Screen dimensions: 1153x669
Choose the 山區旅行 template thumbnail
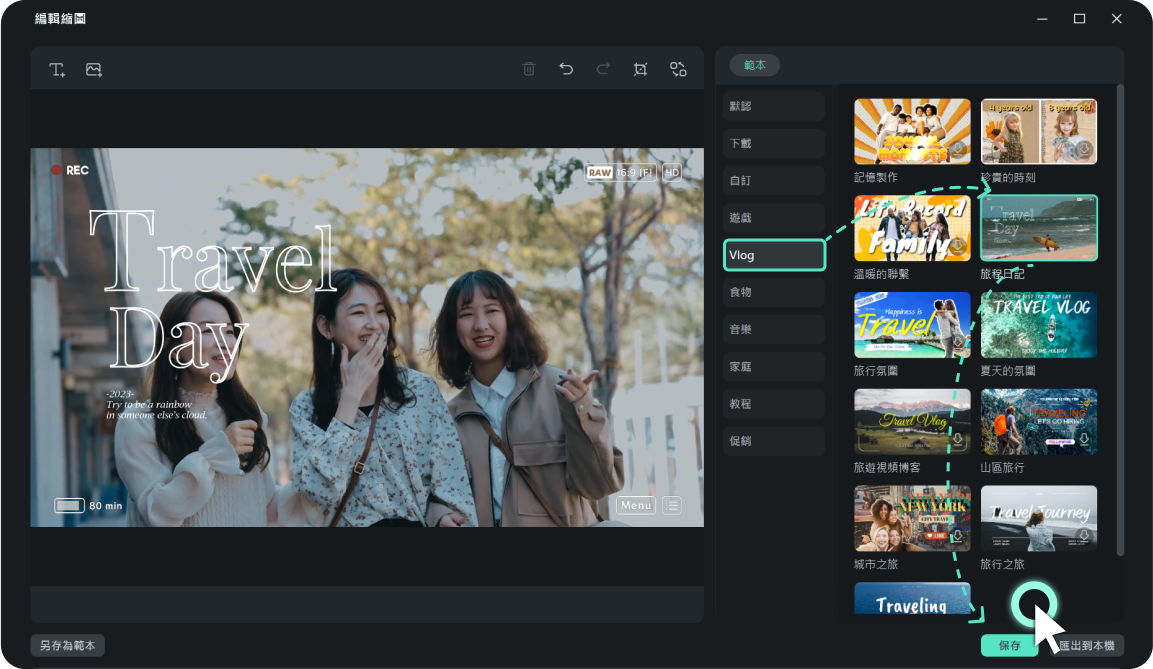[1038, 422]
